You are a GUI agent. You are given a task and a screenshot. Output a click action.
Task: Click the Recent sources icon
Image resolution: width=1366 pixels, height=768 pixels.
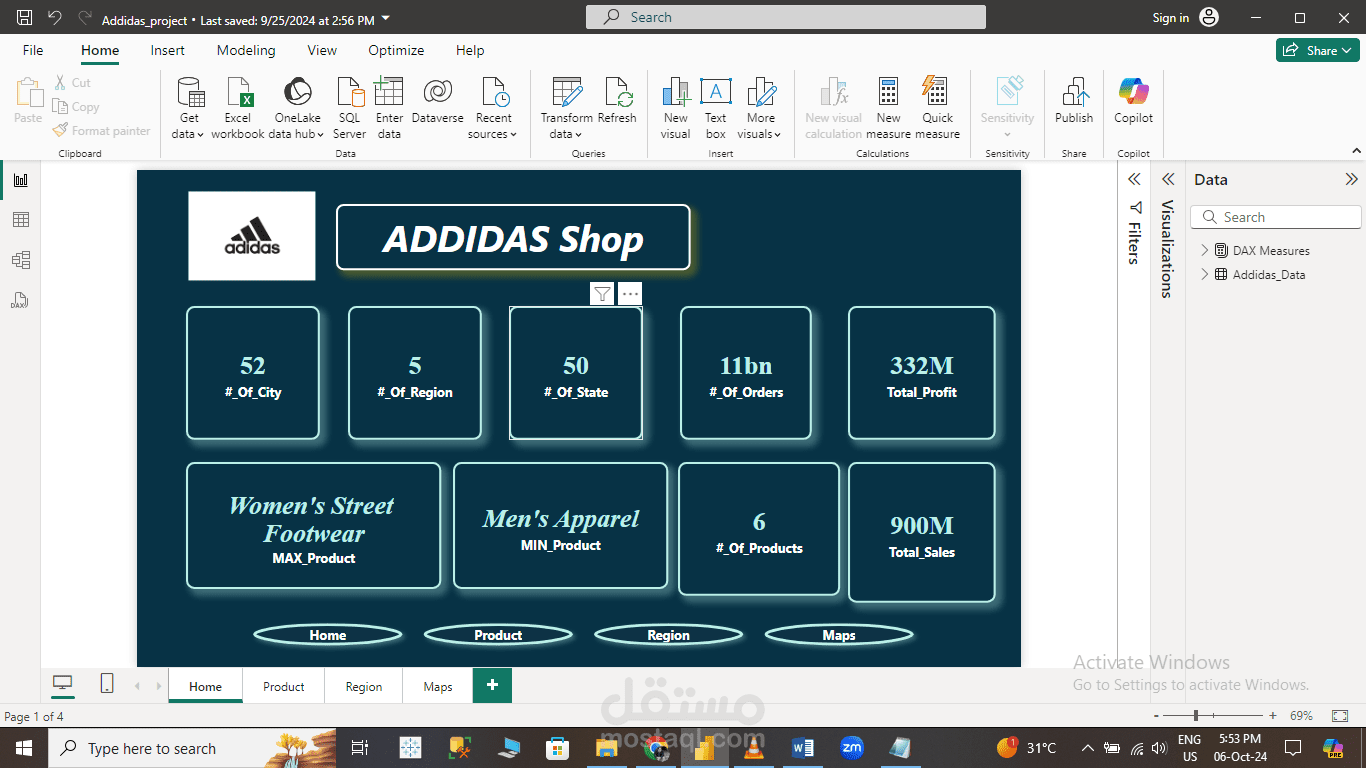pos(494,92)
